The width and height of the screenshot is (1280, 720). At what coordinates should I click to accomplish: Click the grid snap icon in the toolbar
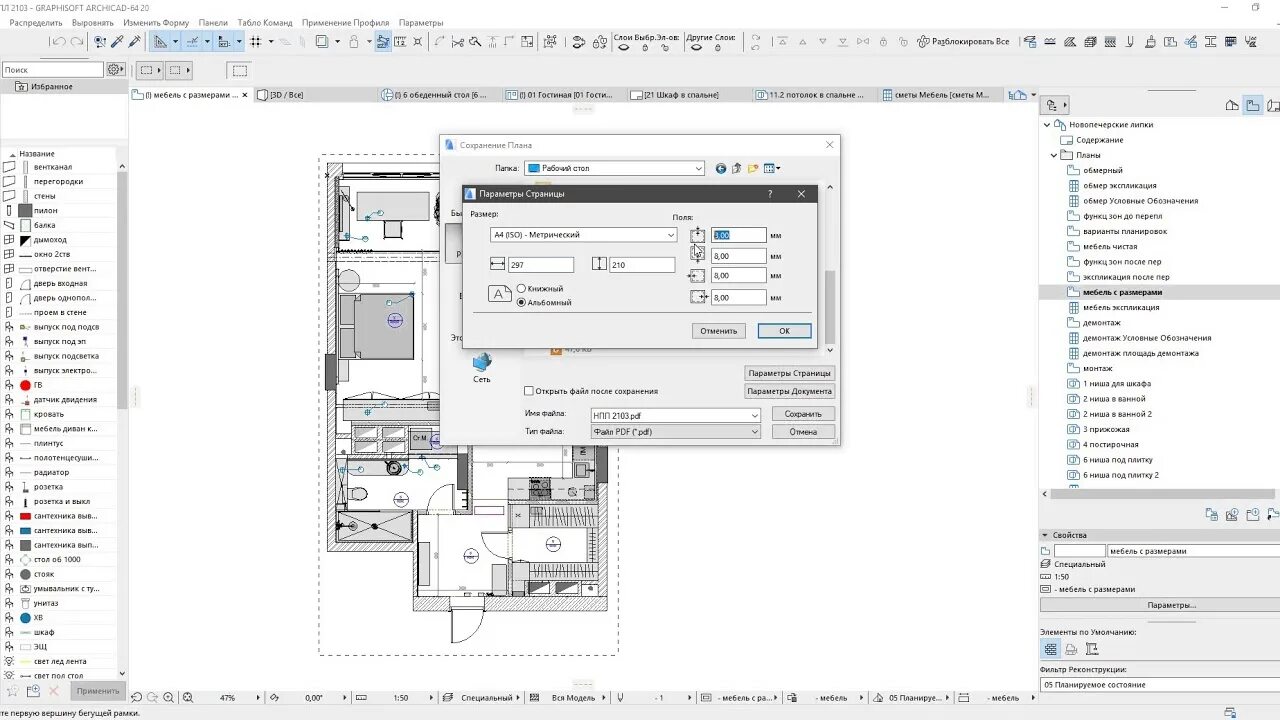point(256,42)
